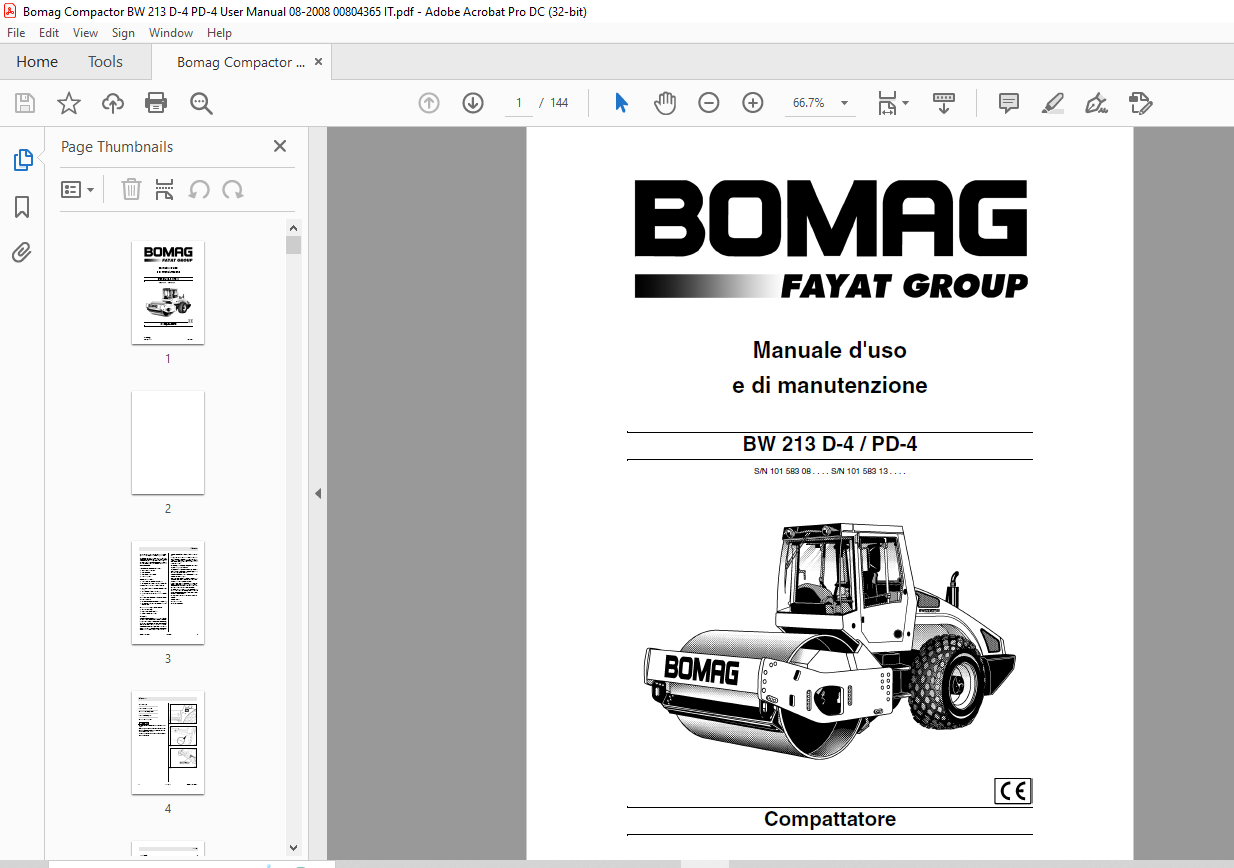Open the Help menu
Viewport: 1234px width, 868px height.
(x=219, y=33)
